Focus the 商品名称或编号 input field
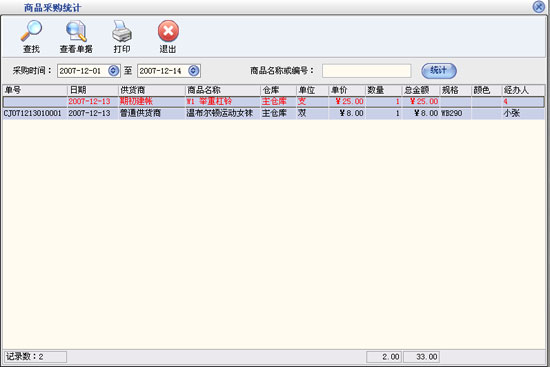The width and height of the screenshot is (550, 367). pos(367,71)
